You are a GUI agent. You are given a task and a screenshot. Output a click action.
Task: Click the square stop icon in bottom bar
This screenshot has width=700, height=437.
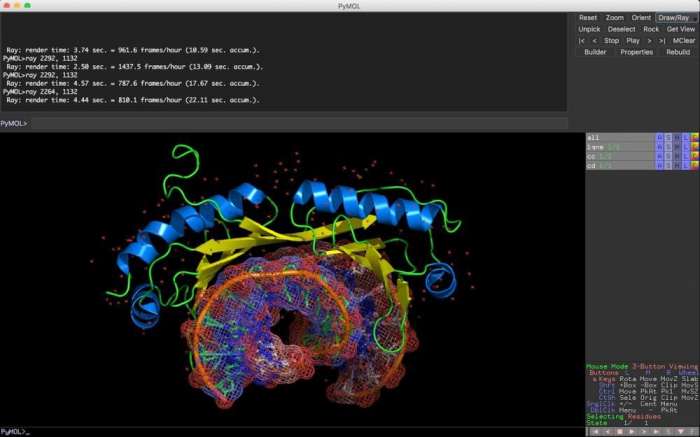619,432
